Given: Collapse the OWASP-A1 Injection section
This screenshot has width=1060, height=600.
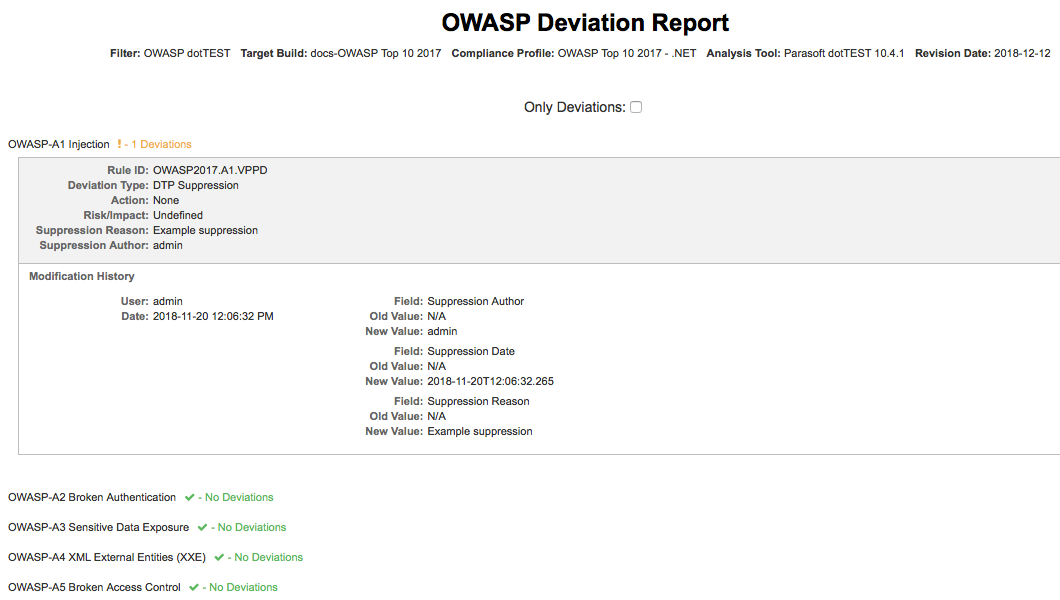Looking at the screenshot, I should pos(59,144).
